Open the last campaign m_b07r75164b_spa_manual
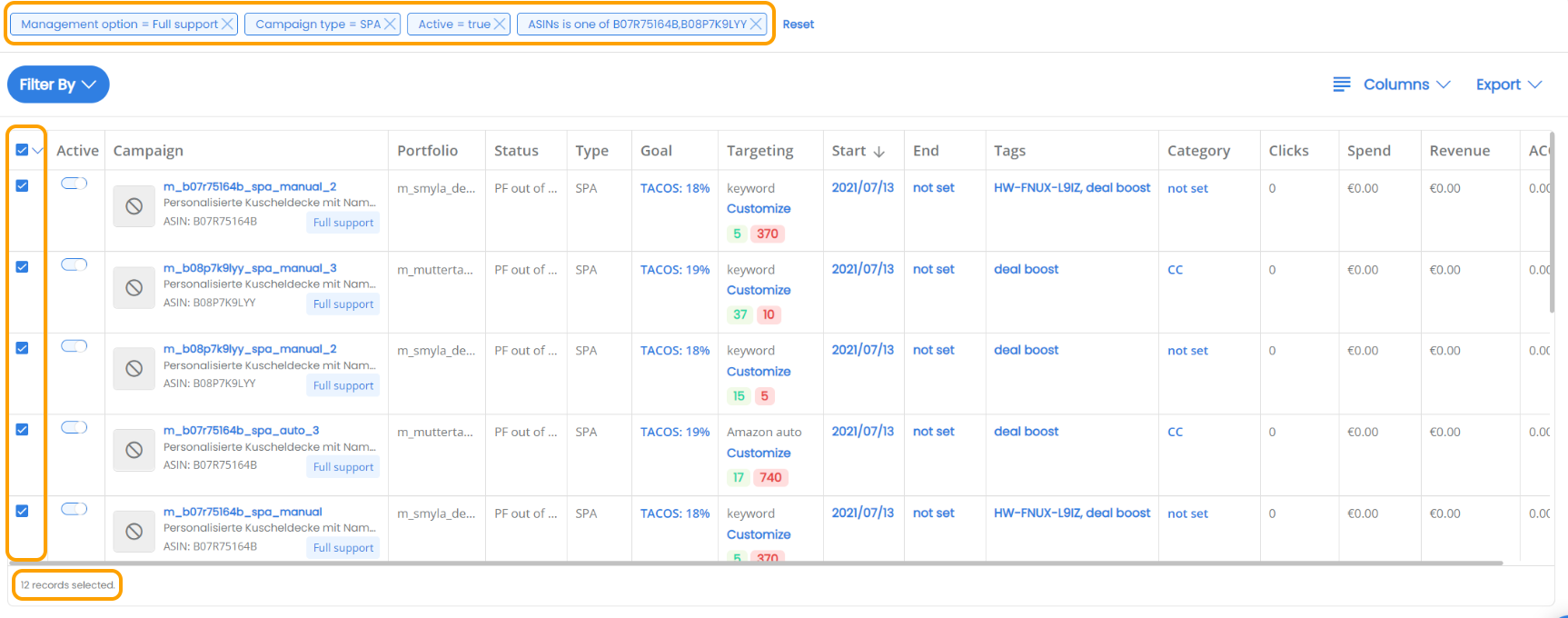 (x=243, y=512)
